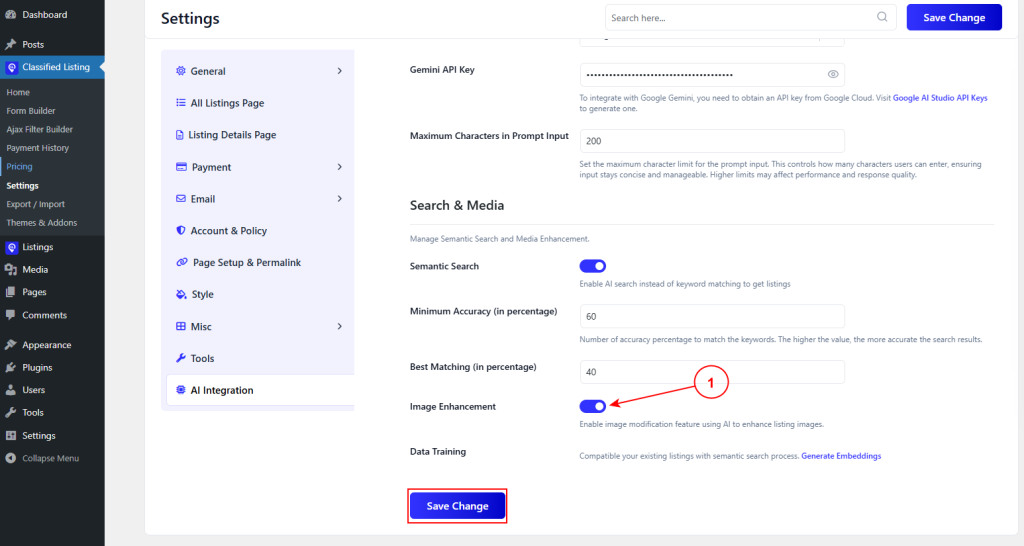Click the Search & Media section heading
1024x546 pixels.
tap(456, 205)
